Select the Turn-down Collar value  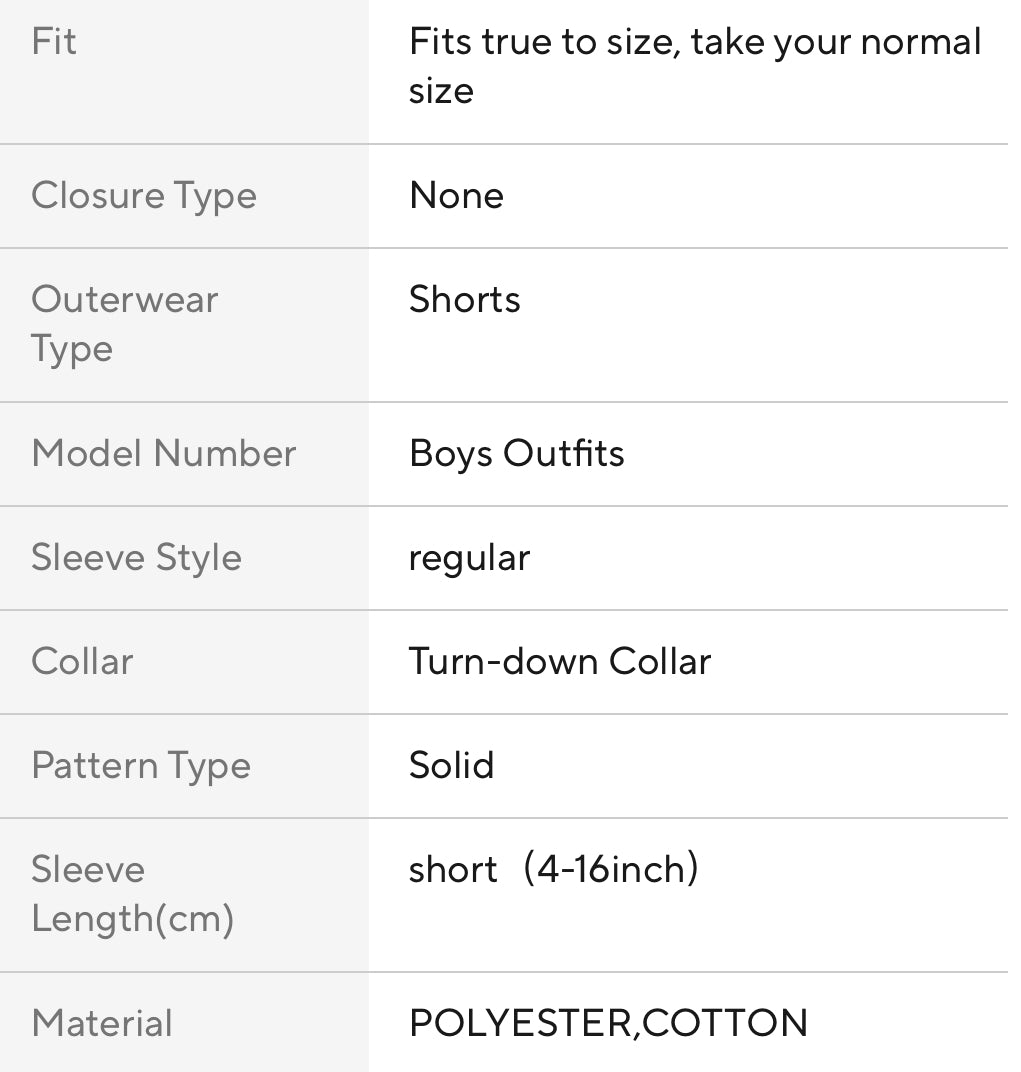[560, 662]
